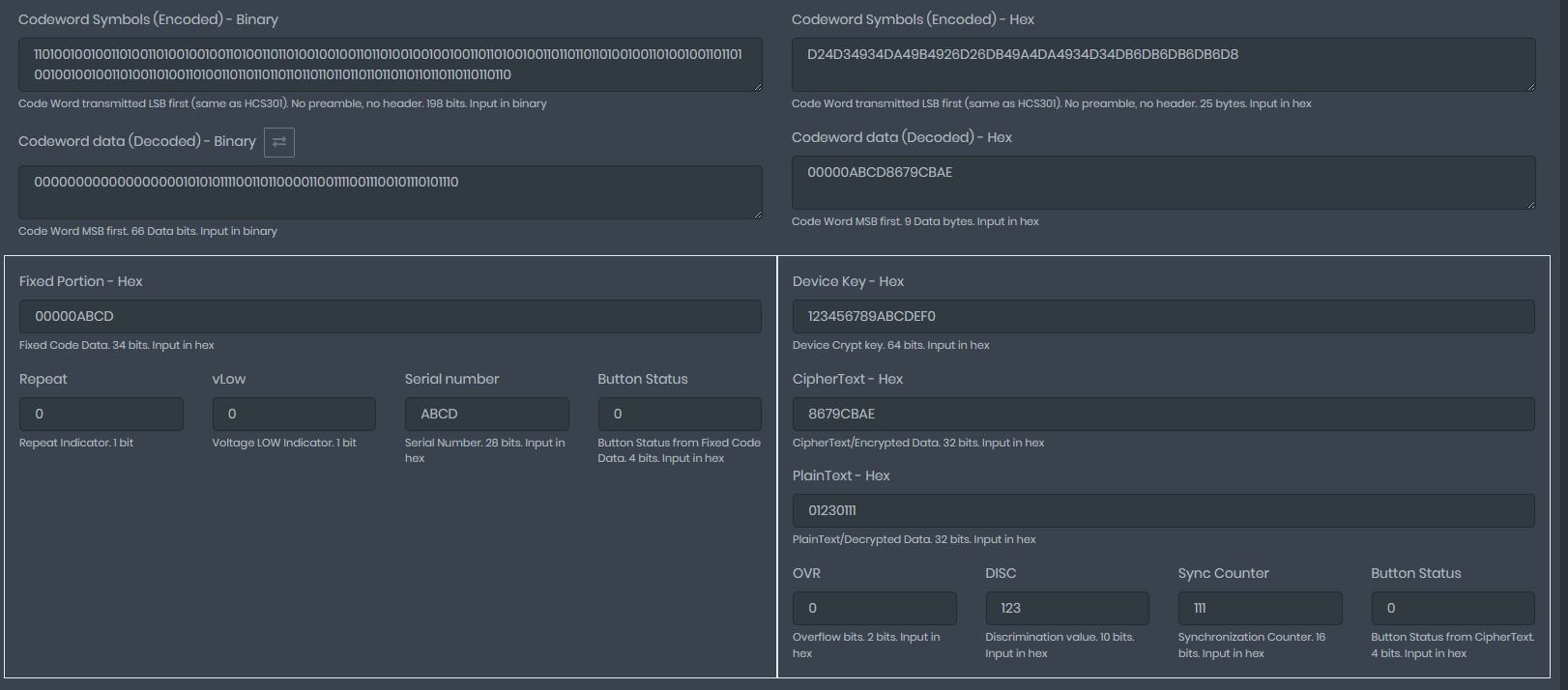Select the DISC discrimination value input
Image resolution: width=1568 pixels, height=690 pixels.
tap(1066, 608)
